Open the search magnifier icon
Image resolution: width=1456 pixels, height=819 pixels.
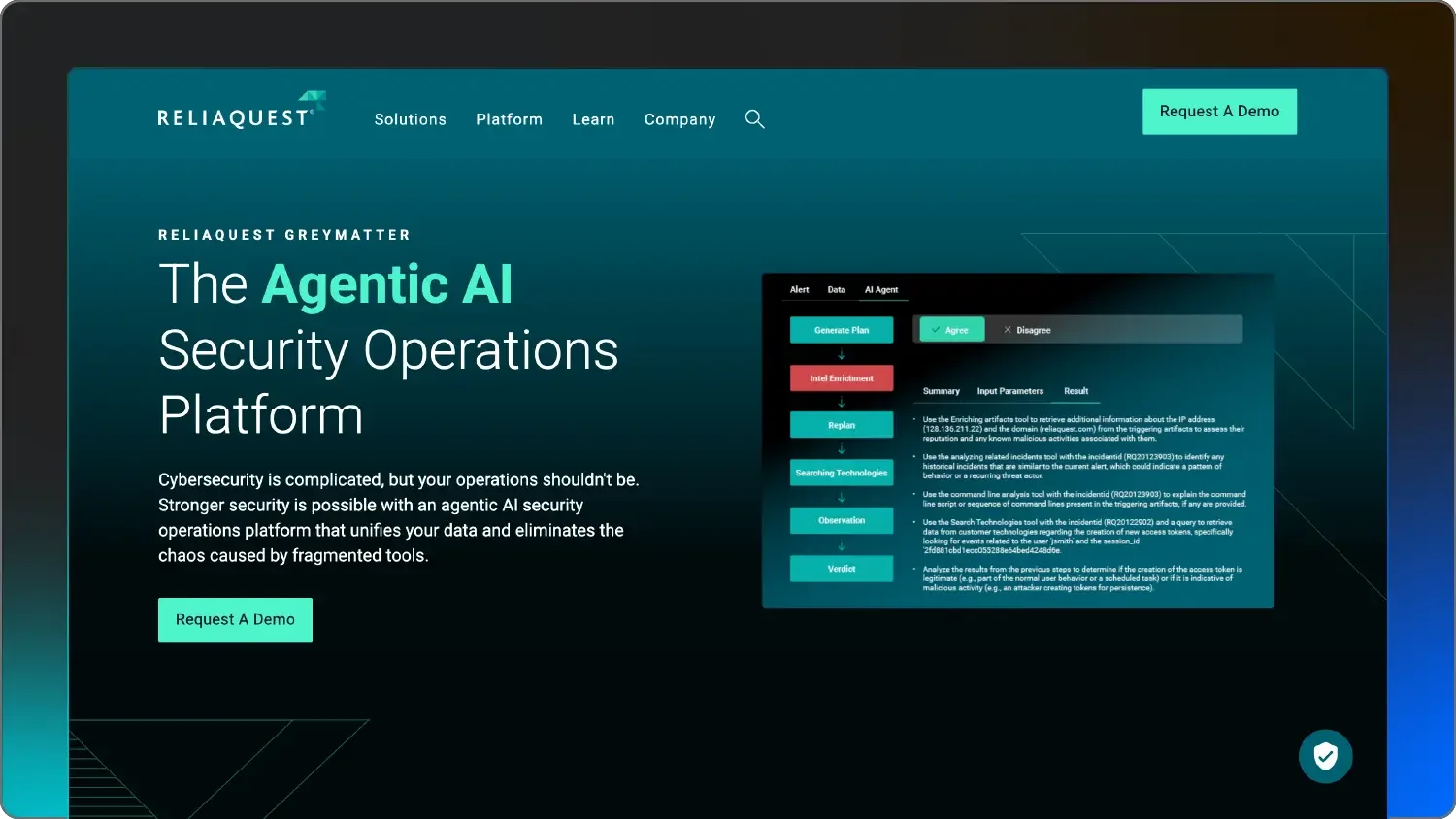click(754, 119)
